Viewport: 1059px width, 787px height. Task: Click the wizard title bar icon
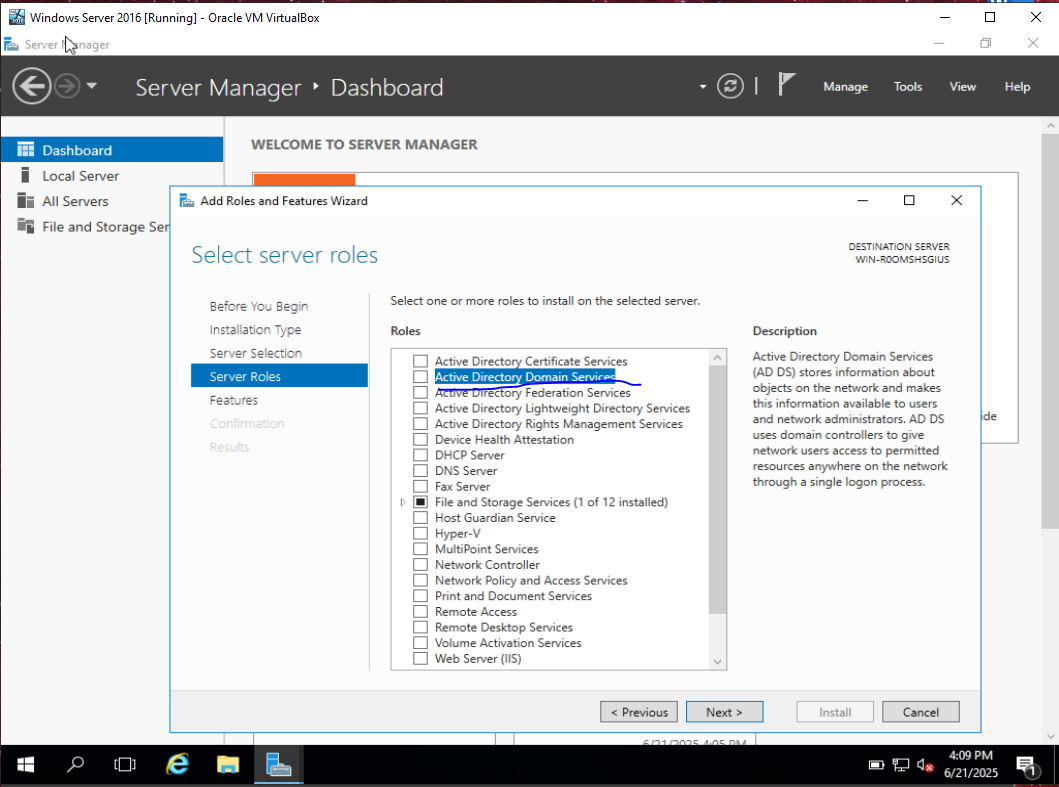pos(186,201)
